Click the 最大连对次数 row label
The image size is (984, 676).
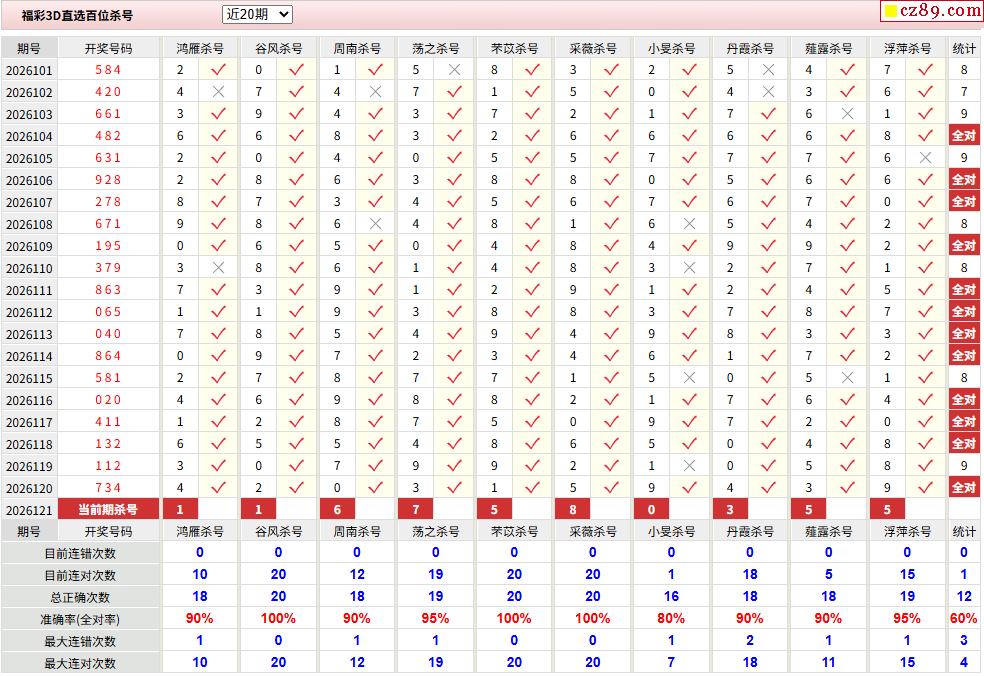click(x=80, y=663)
